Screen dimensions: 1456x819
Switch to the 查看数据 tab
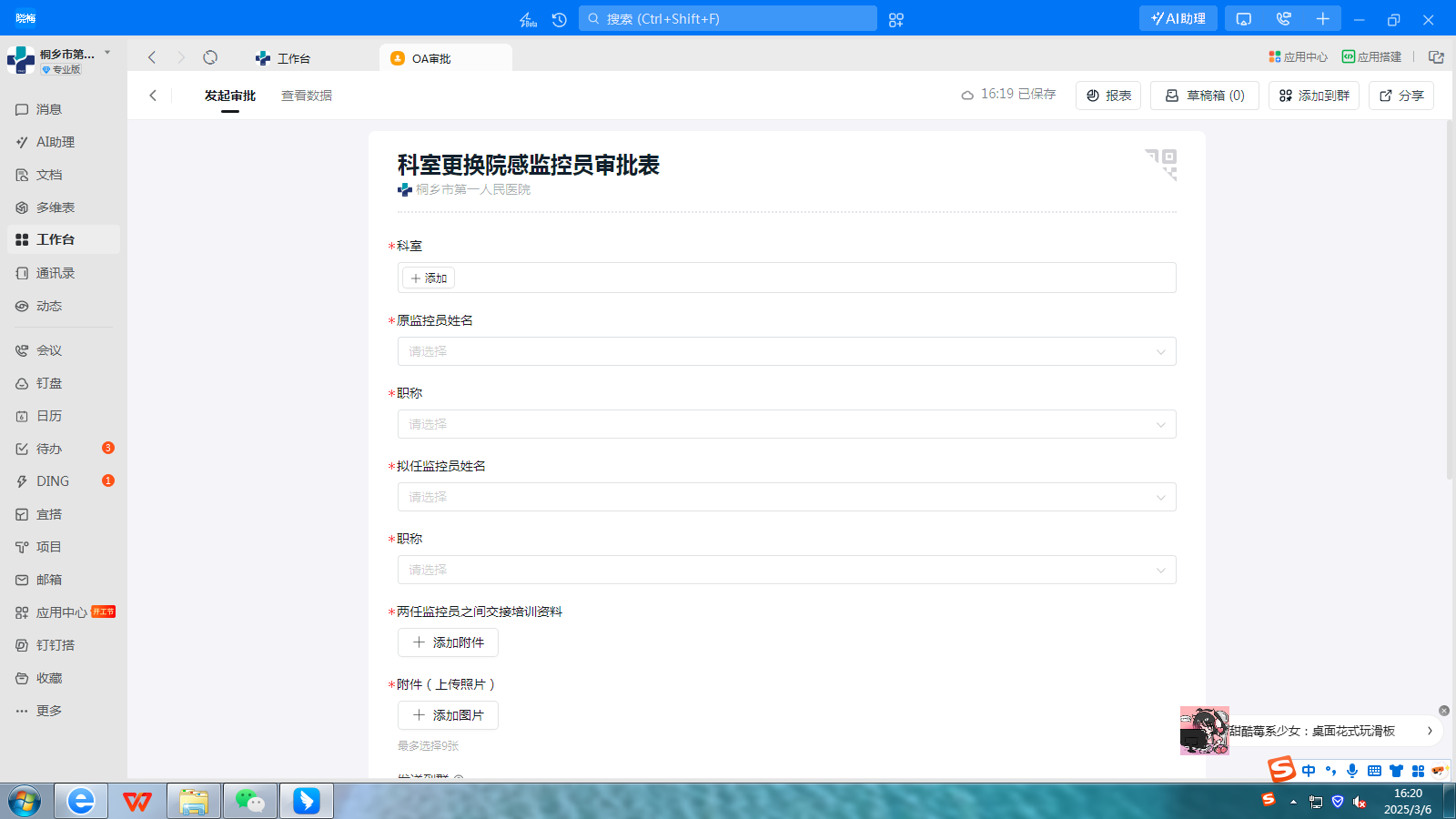click(307, 95)
